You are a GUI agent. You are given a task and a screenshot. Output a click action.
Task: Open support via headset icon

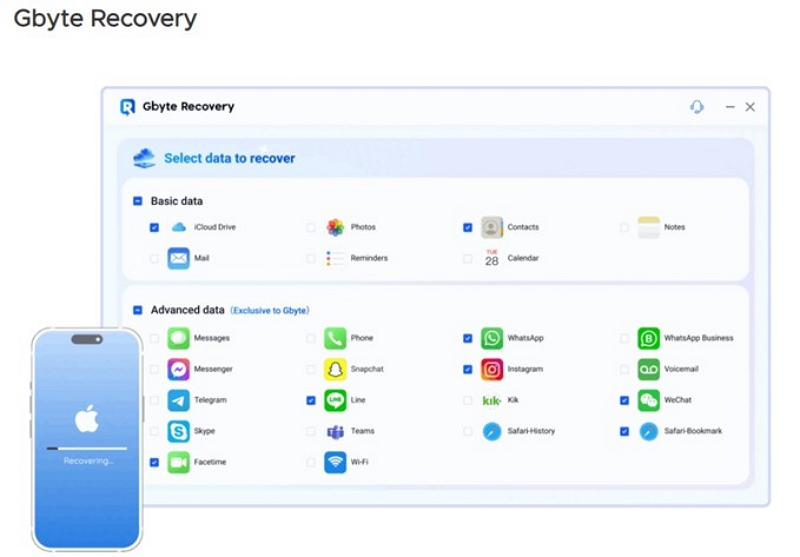(697, 107)
